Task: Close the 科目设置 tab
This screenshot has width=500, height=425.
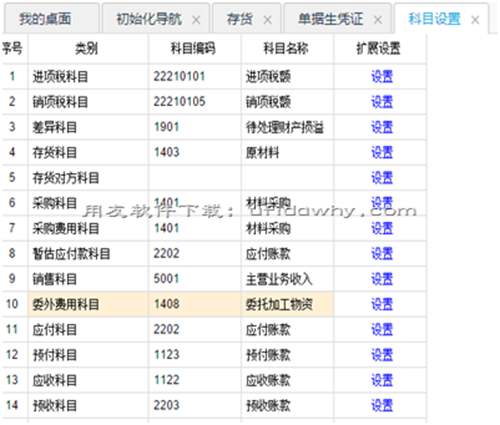Action: 475,20
